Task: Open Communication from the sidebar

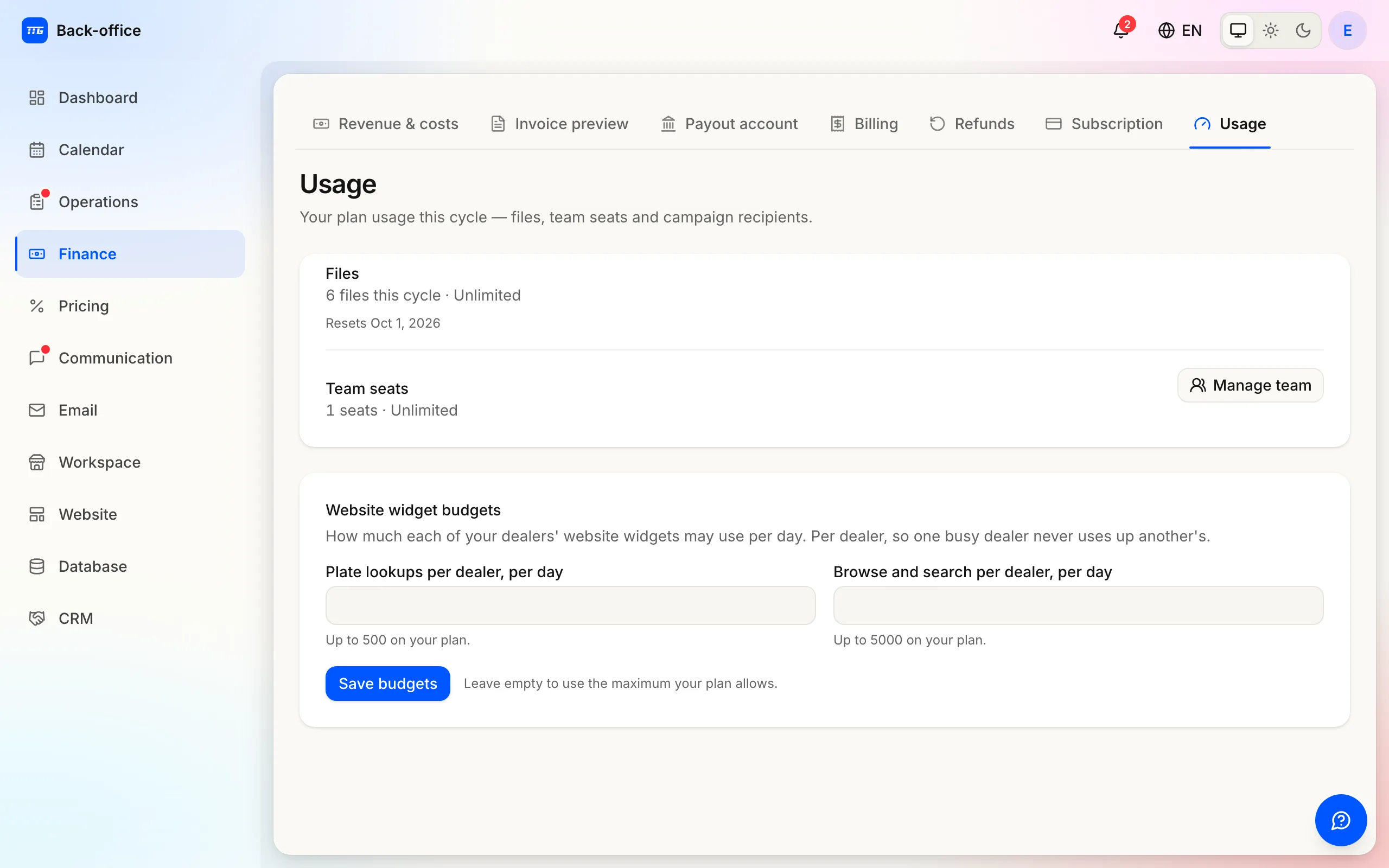Action: click(130, 358)
